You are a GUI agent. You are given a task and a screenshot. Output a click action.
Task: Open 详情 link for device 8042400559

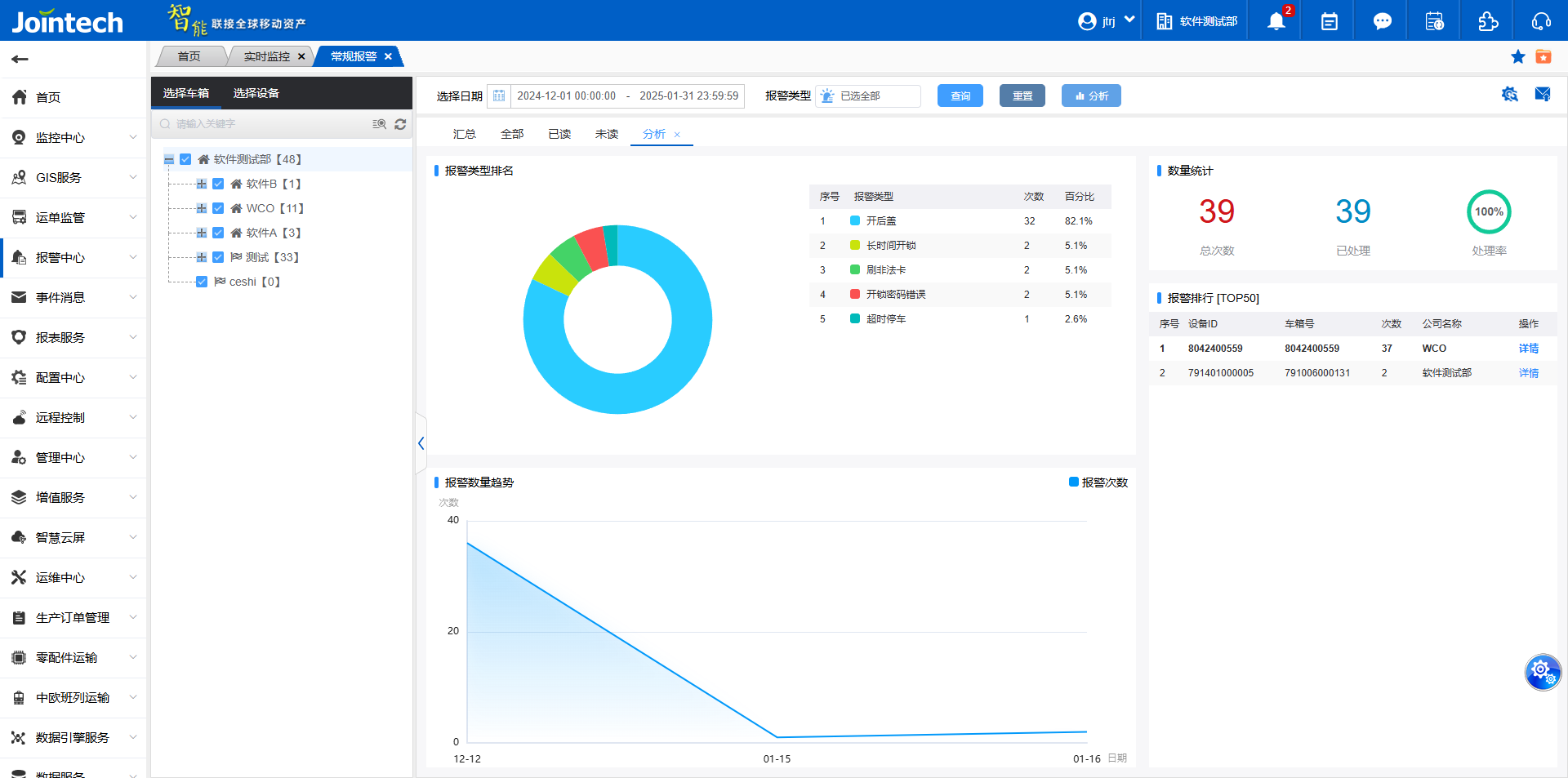[1528, 349]
